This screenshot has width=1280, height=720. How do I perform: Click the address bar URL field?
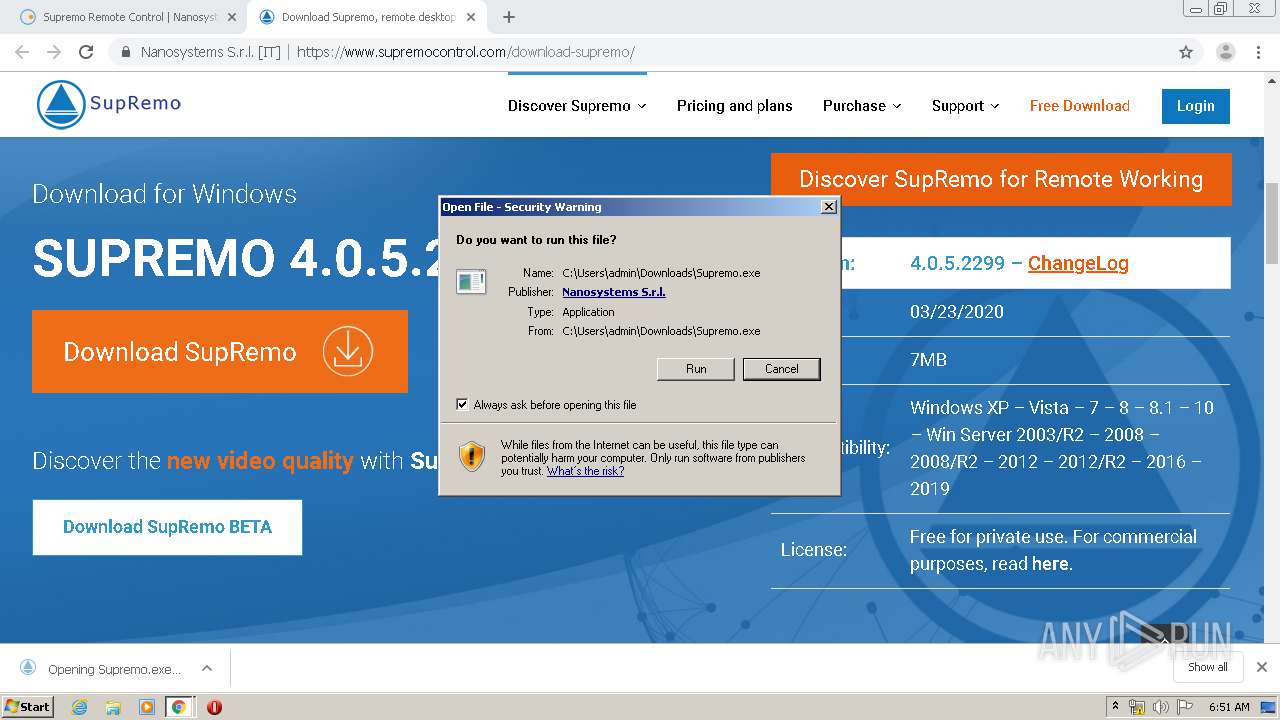coord(640,52)
